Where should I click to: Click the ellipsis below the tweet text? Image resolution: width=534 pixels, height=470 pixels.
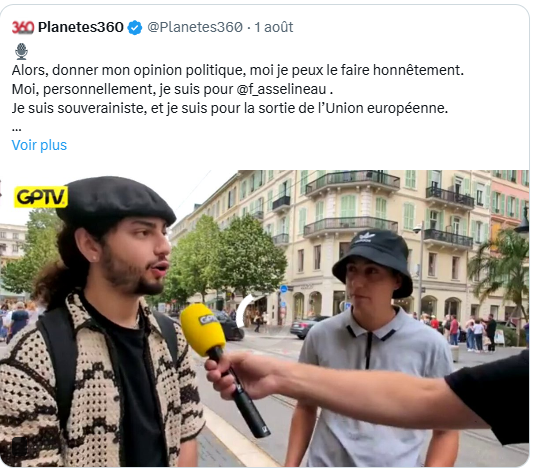(x=16, y=129)
